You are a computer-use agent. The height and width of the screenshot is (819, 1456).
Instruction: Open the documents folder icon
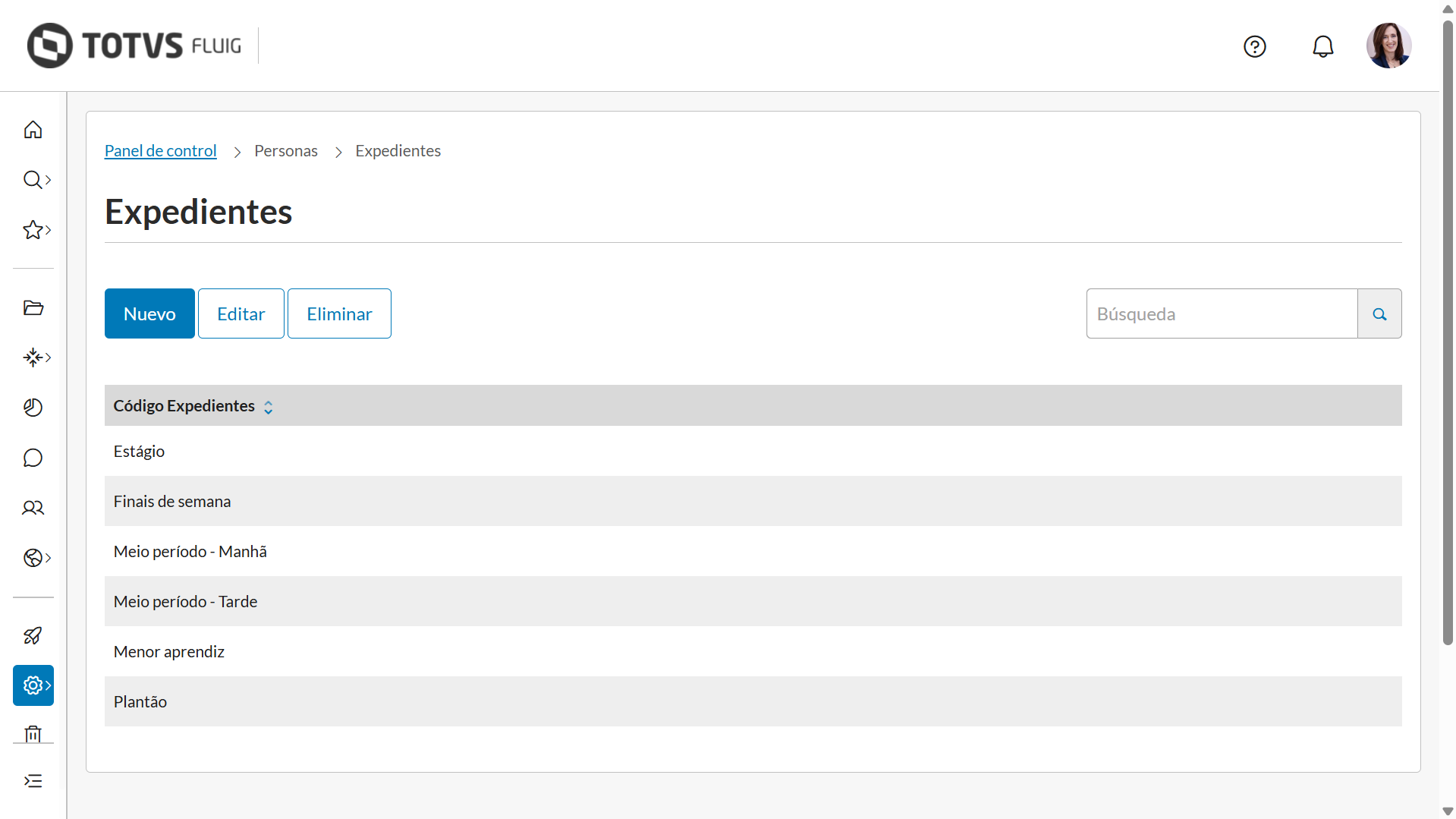point(33,307)
